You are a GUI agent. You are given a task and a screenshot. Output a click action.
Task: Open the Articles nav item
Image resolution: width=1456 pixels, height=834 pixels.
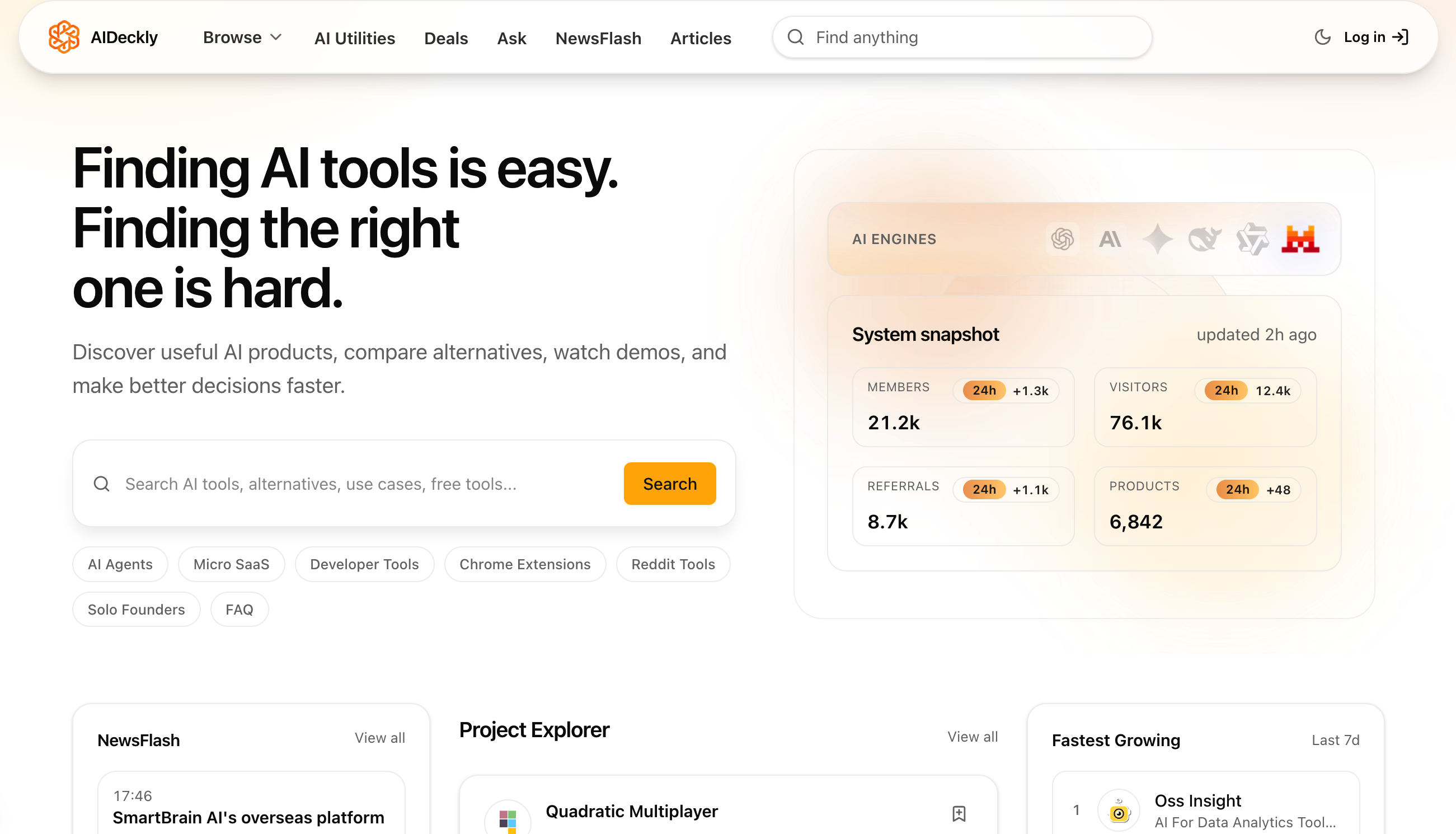point(701,39)
